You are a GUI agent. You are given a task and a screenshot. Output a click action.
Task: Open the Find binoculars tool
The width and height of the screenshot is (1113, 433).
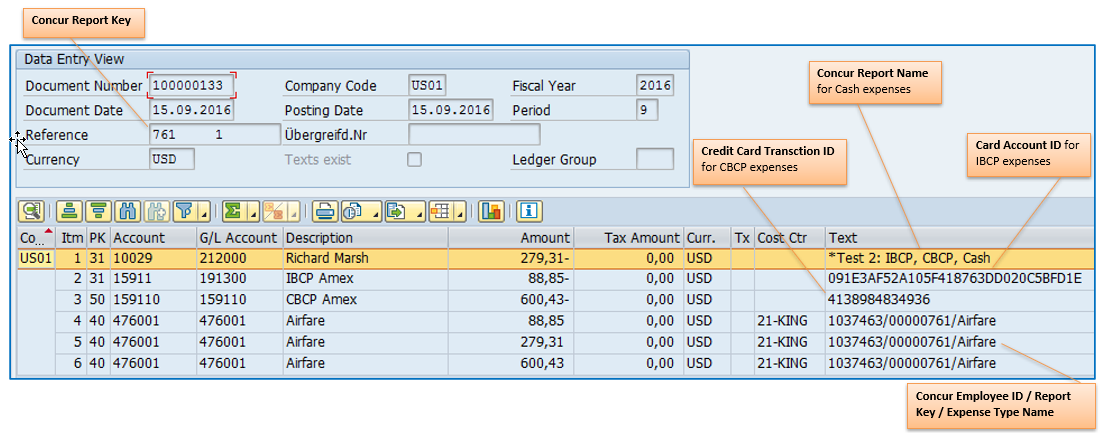click(127, 211)
